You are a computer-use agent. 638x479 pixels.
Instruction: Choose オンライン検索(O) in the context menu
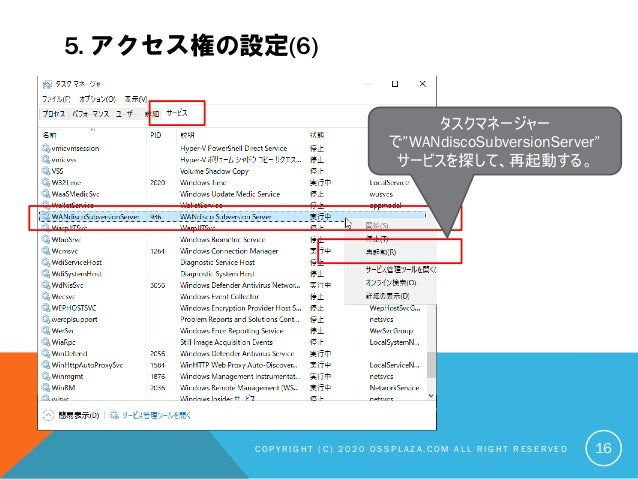391,282
